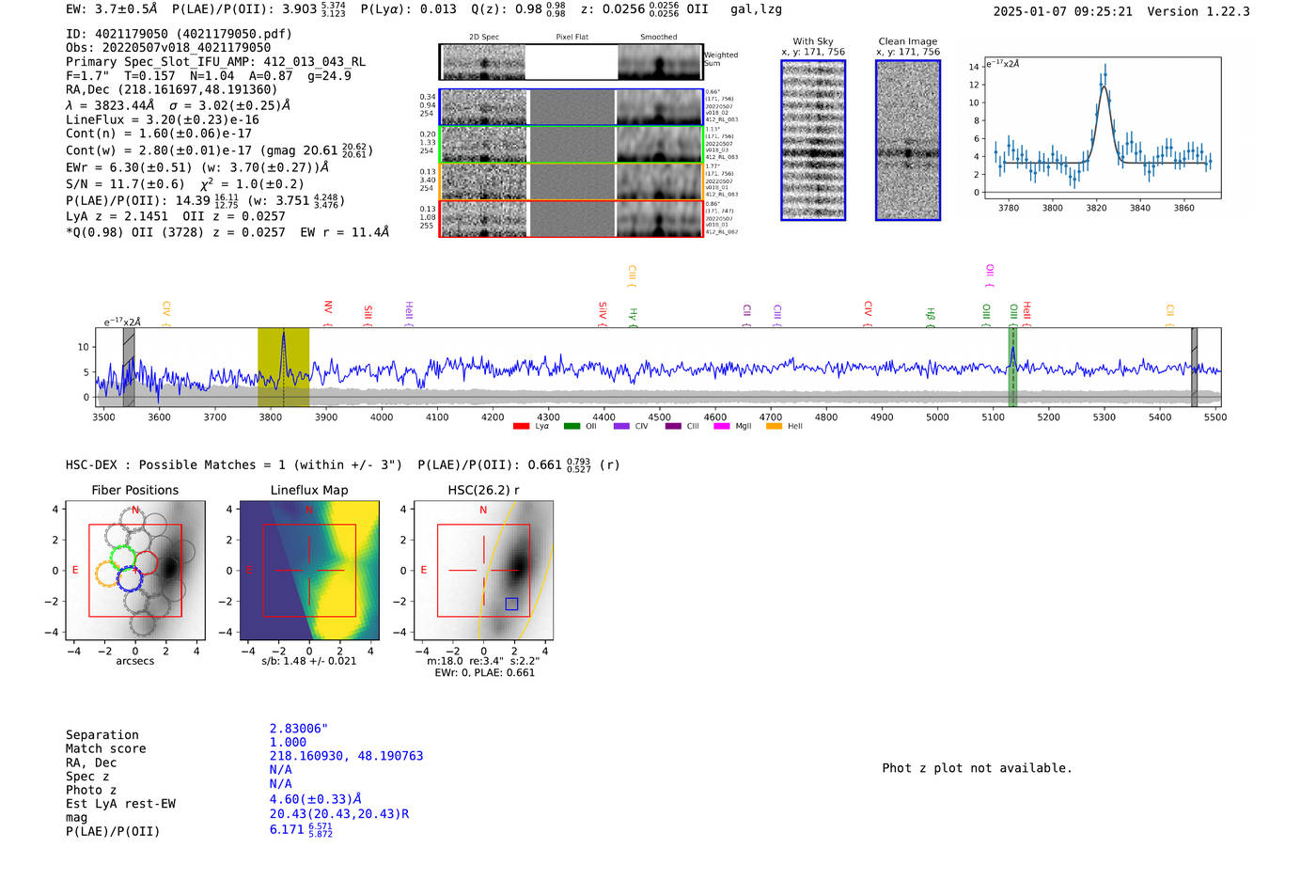The height and width of the screenshot is (896, 1316).
Task: Click the SiIV line marker above spectrum
Action: [x=603, y=312]
